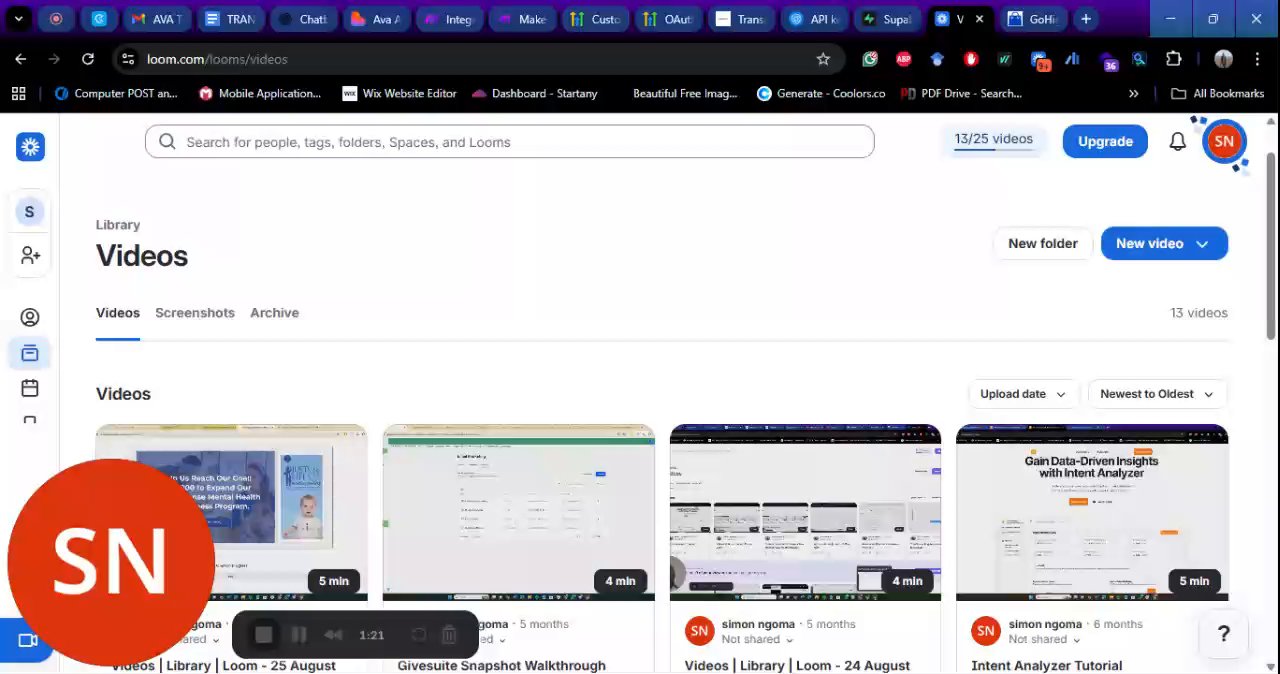Open the PDF Drive bookmark
The image size is (1280, 674).
[x=961, y=93]
